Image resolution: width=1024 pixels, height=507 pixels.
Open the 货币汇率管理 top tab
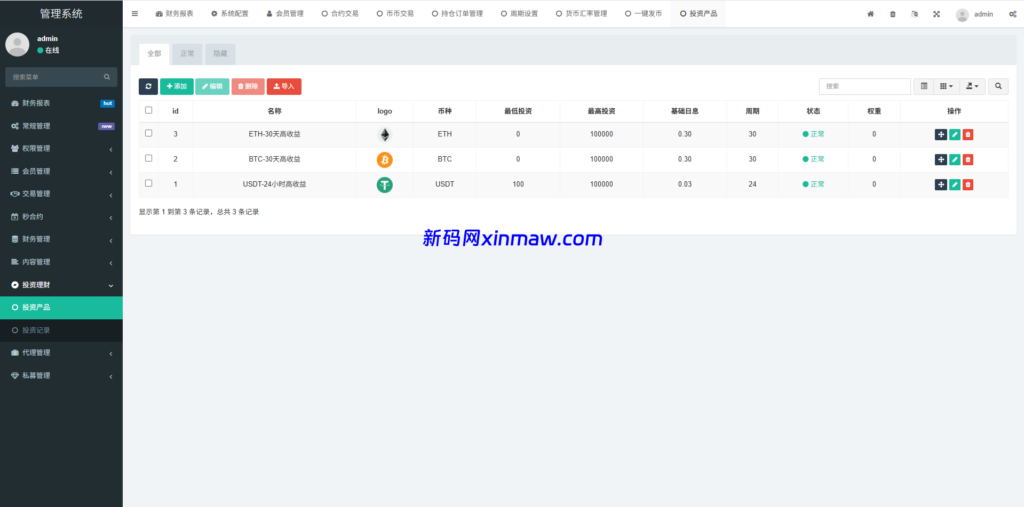click(x=581, y=14)
